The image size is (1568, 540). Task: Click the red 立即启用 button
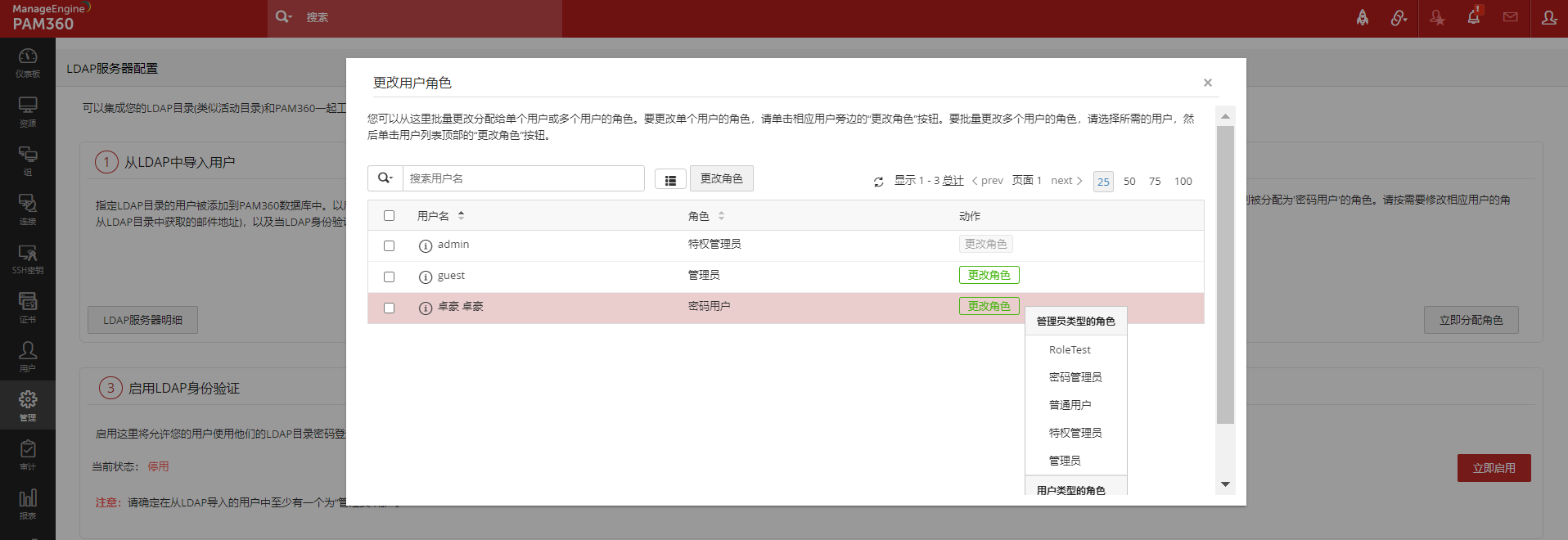(1494, 468)
